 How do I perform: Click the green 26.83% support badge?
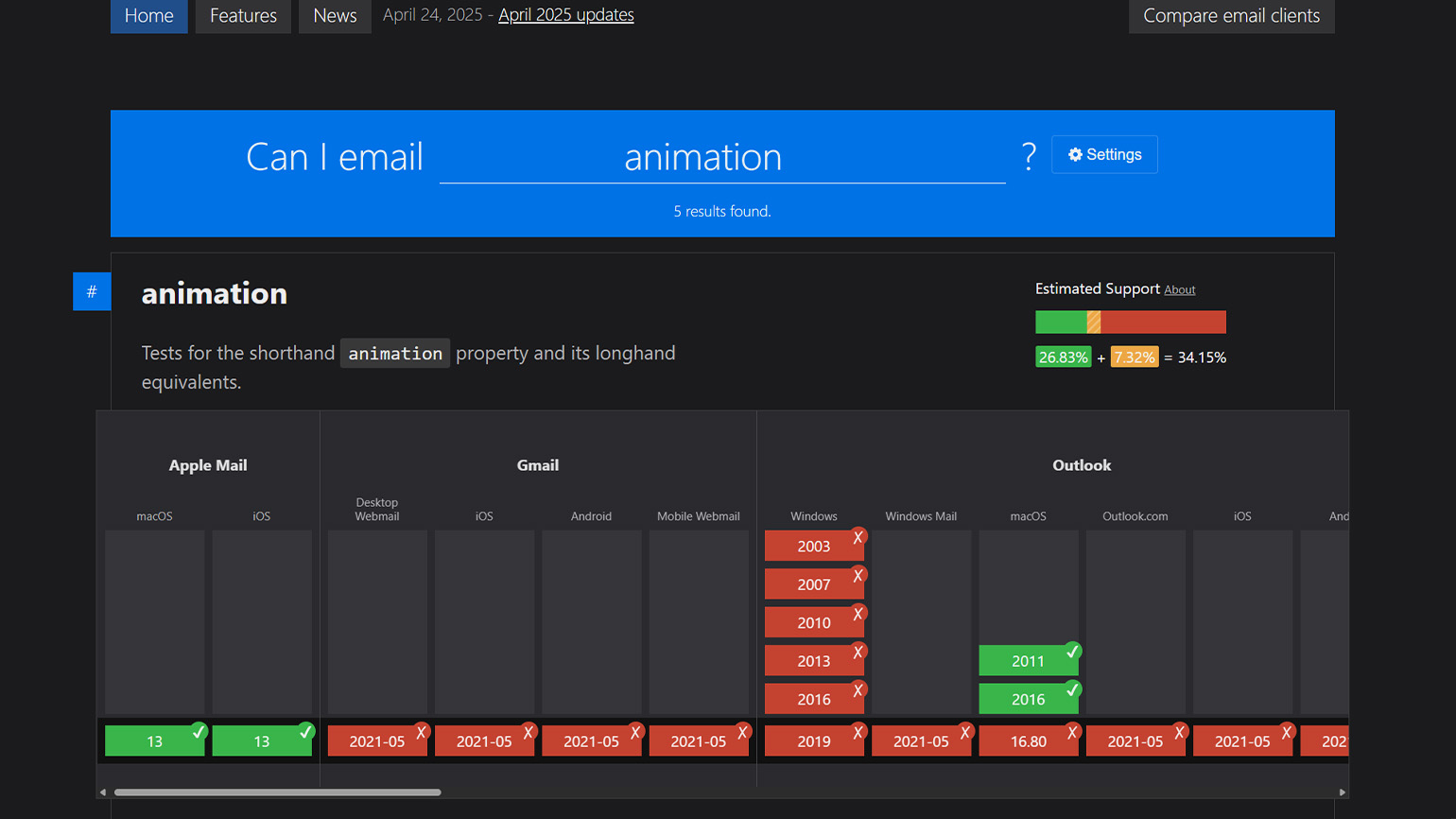coord(1063,357)
